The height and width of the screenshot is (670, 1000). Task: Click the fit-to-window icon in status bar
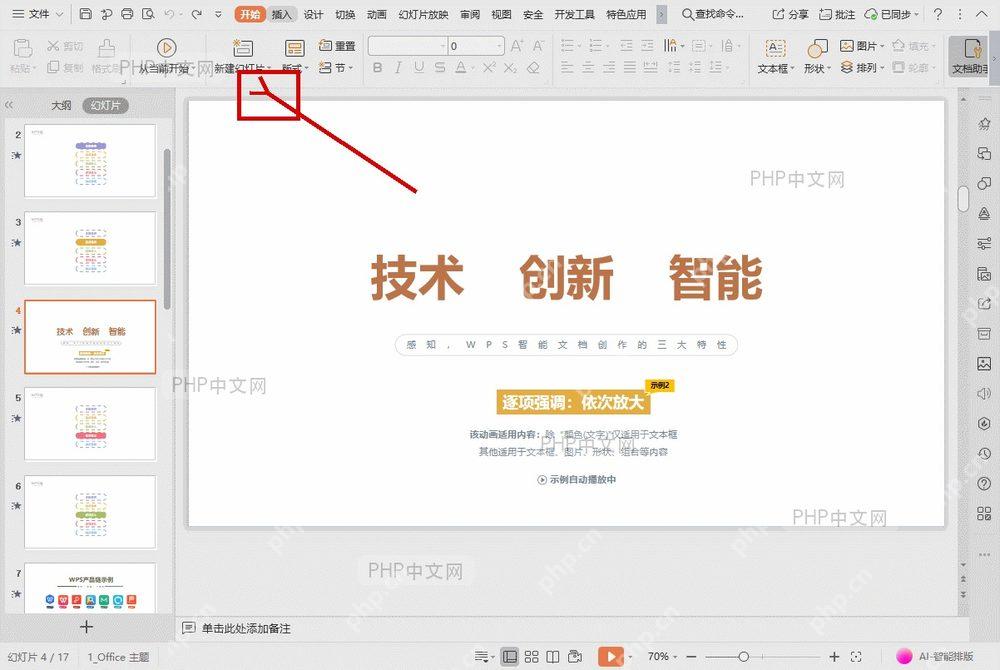pos(857,657)
